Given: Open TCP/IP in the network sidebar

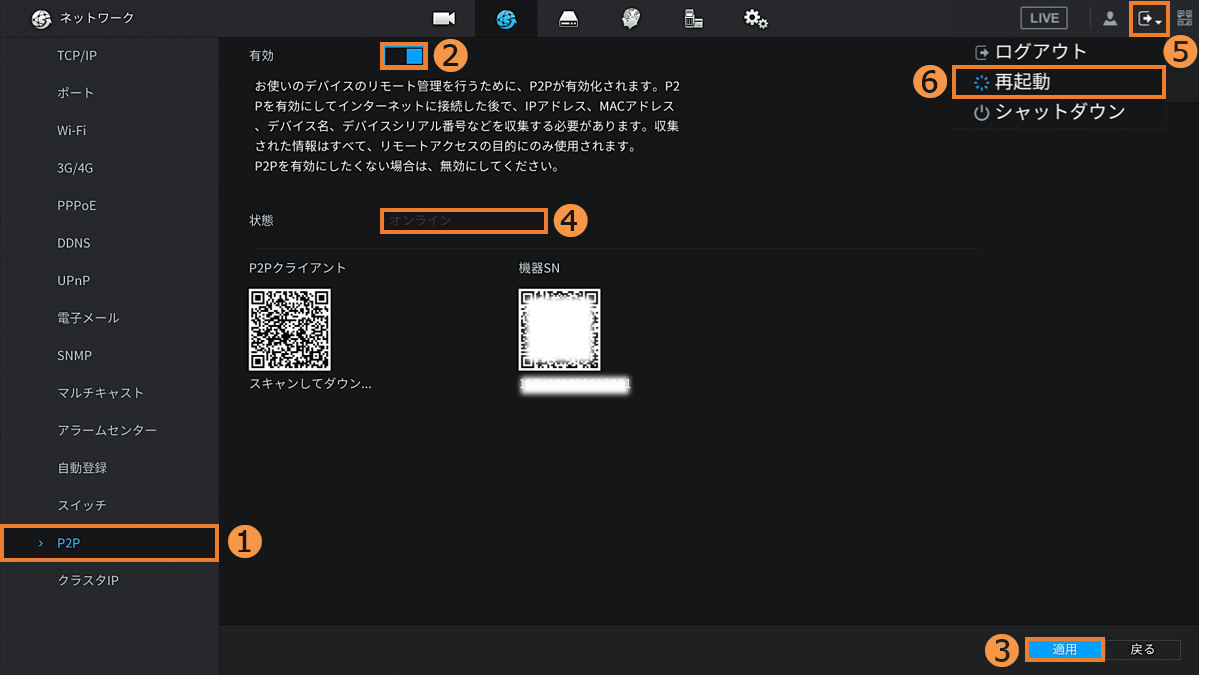Looking at the screenshot, I should coord(77,56).
